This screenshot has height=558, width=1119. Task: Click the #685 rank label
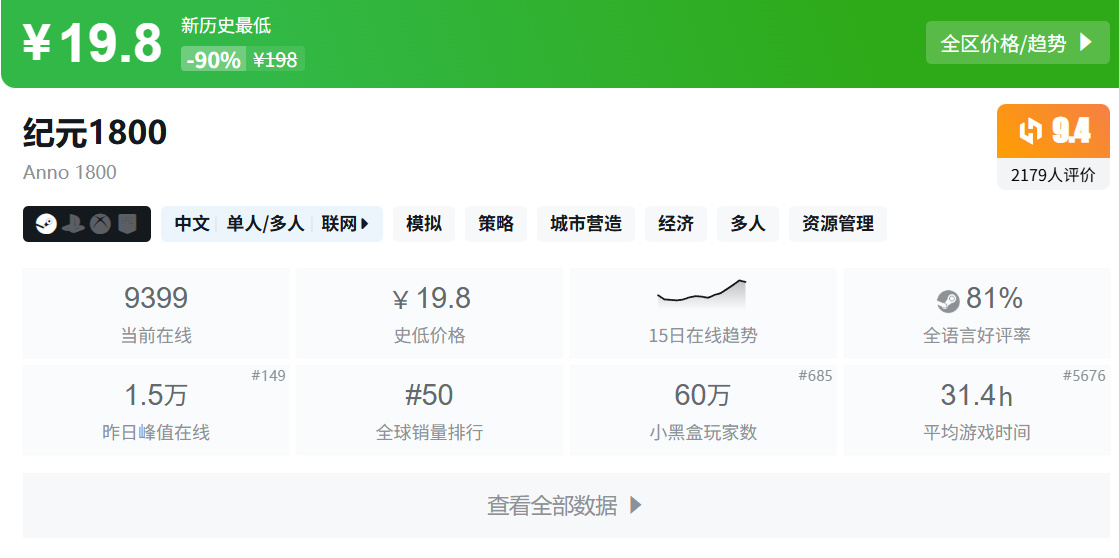click(x=815, y=376)
